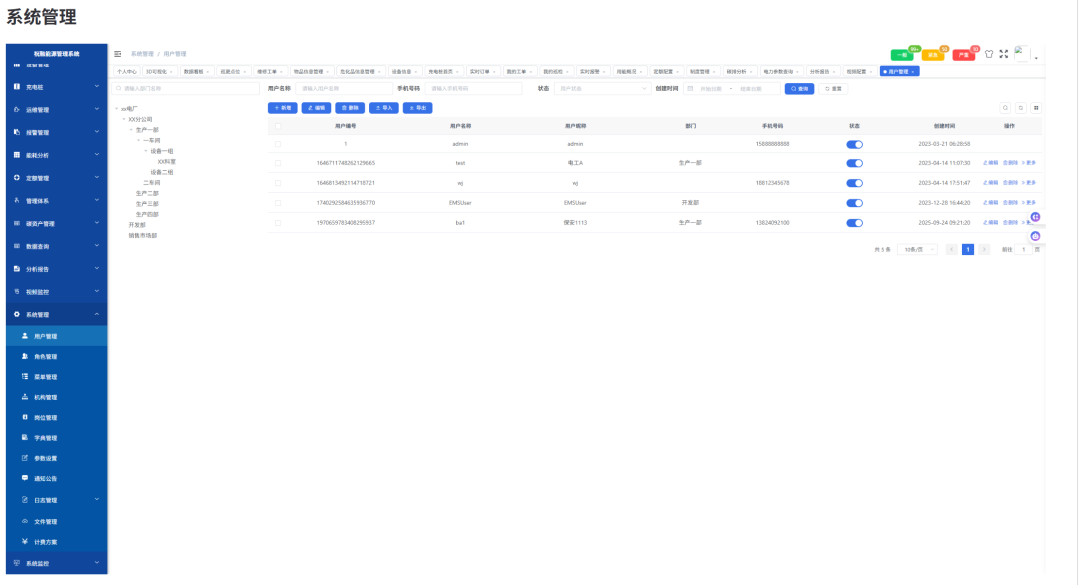Image resolution: width=1080 pixels, height=585 pixels.
Task: Check the select-all checkbox in table header
Action: (x=278, y=127)
